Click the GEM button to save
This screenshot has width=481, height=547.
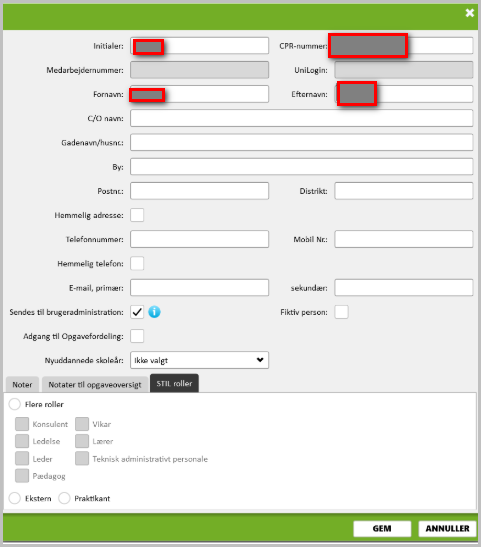382,529
